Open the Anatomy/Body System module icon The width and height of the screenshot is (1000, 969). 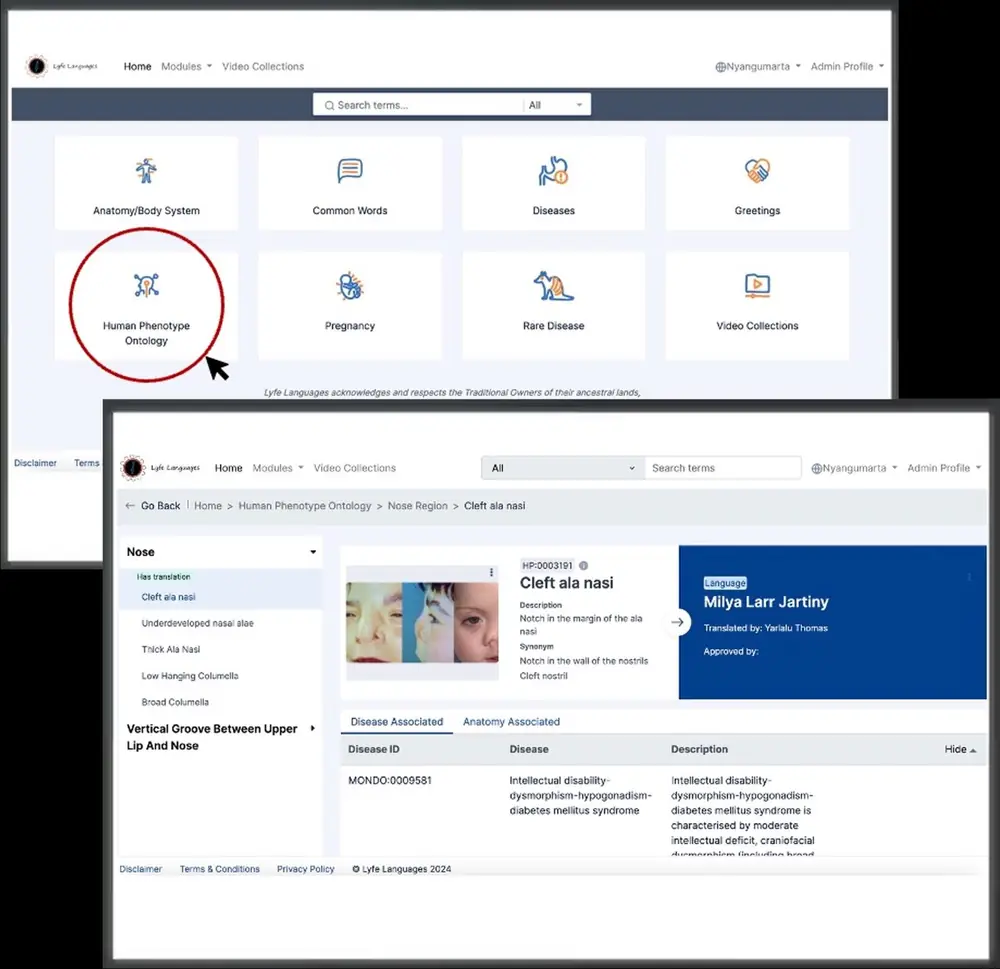tap(146, 171)
